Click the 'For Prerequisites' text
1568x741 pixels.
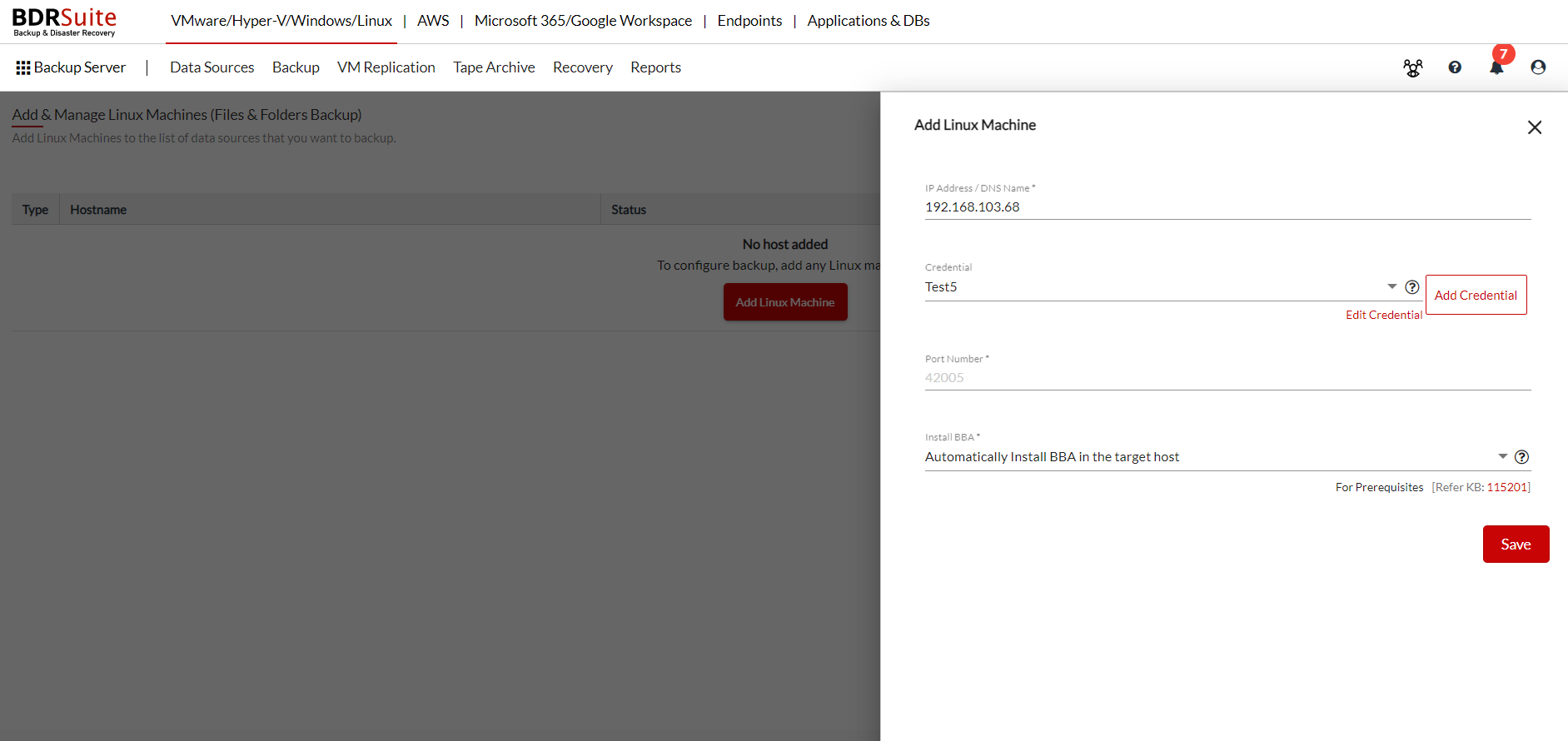(x=1380, y=487)
